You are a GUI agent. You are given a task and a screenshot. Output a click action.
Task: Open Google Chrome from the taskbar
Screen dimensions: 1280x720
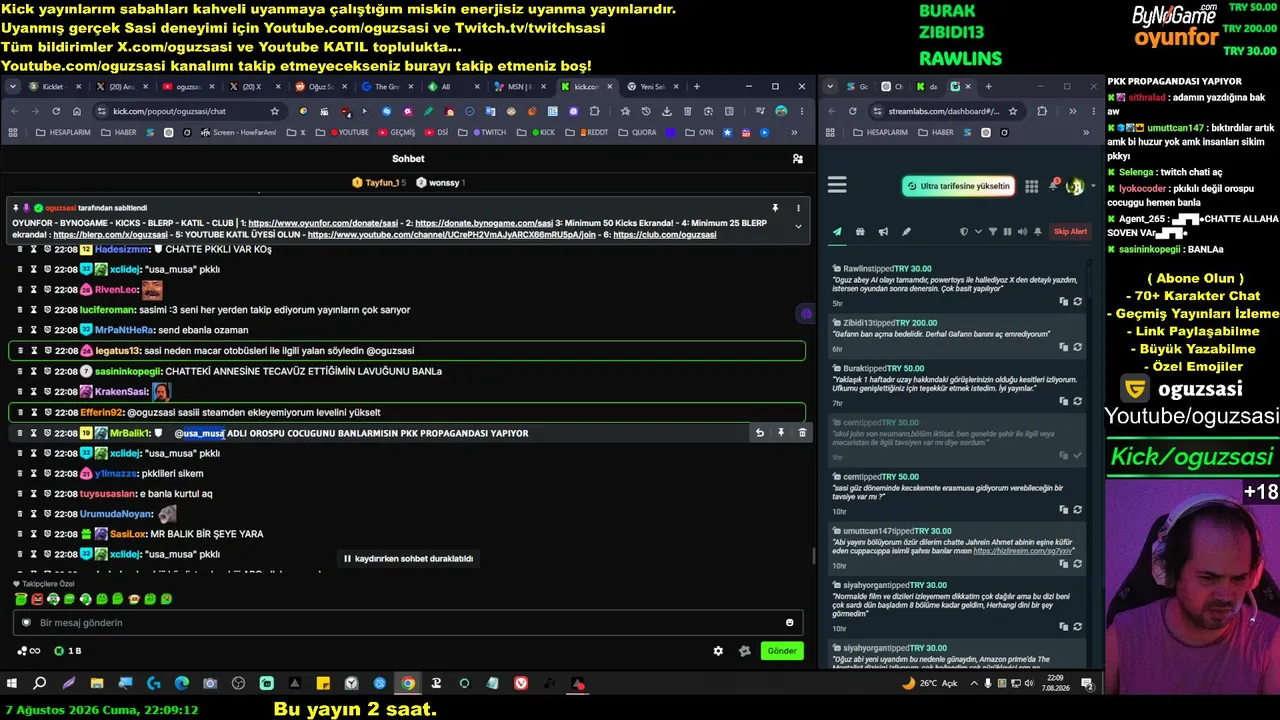click(408, 684)
